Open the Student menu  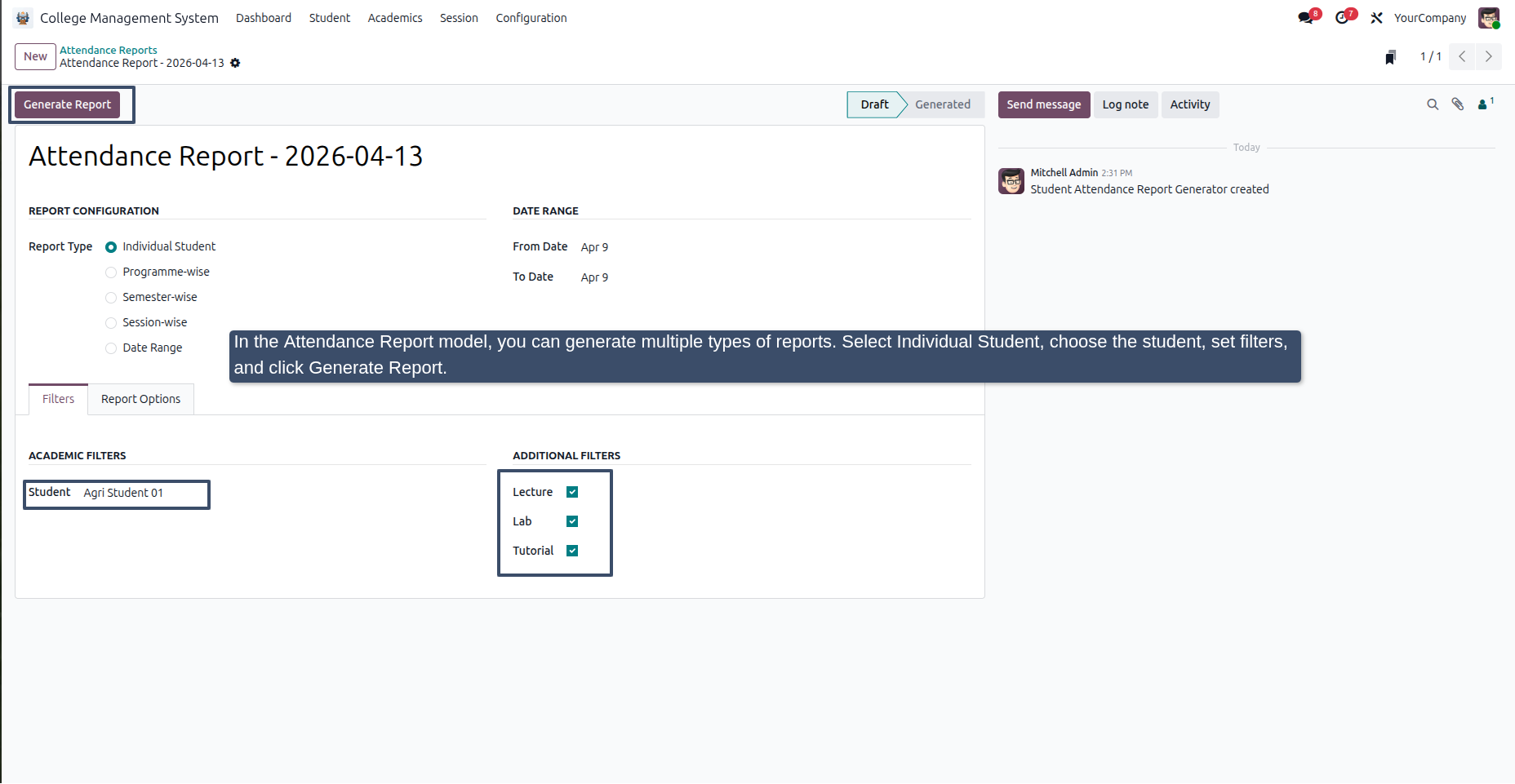[x=330, y=18]
